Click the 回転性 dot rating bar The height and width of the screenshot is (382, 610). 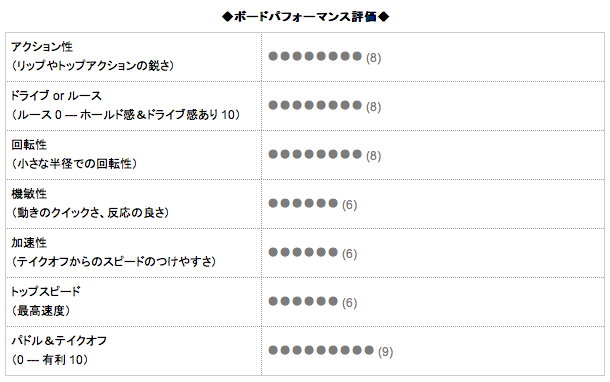pyautogui.click(x=315, y=154)
